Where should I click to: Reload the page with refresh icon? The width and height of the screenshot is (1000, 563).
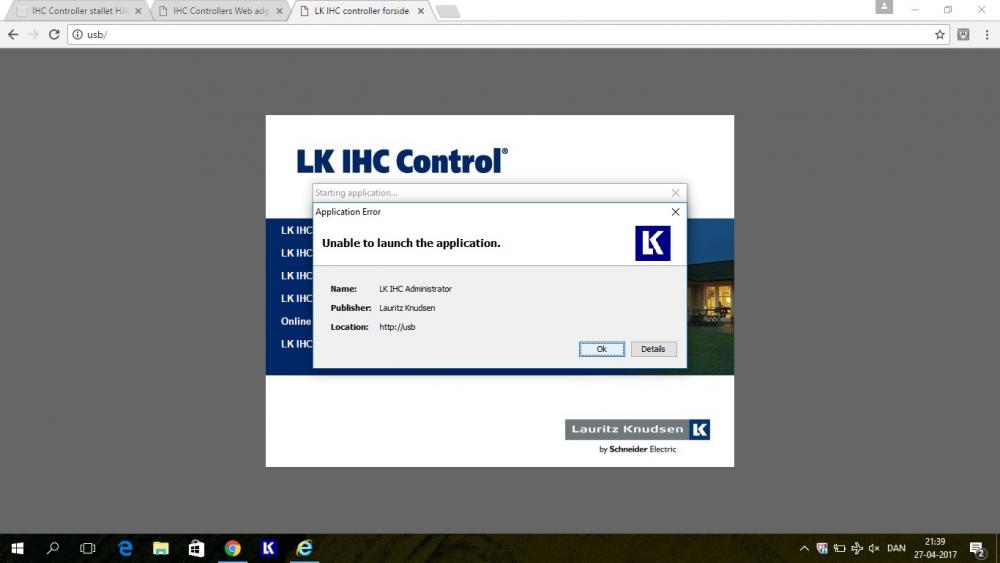pos(55,34)
